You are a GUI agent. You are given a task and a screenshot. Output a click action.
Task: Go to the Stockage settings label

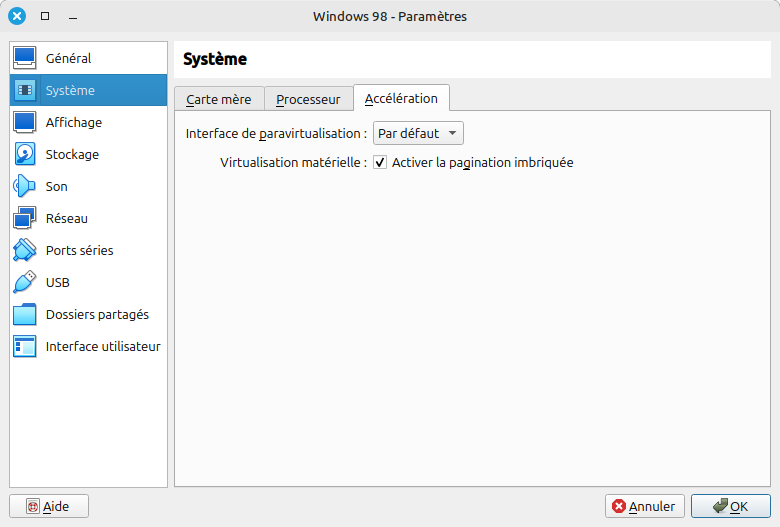click(72, 154)
